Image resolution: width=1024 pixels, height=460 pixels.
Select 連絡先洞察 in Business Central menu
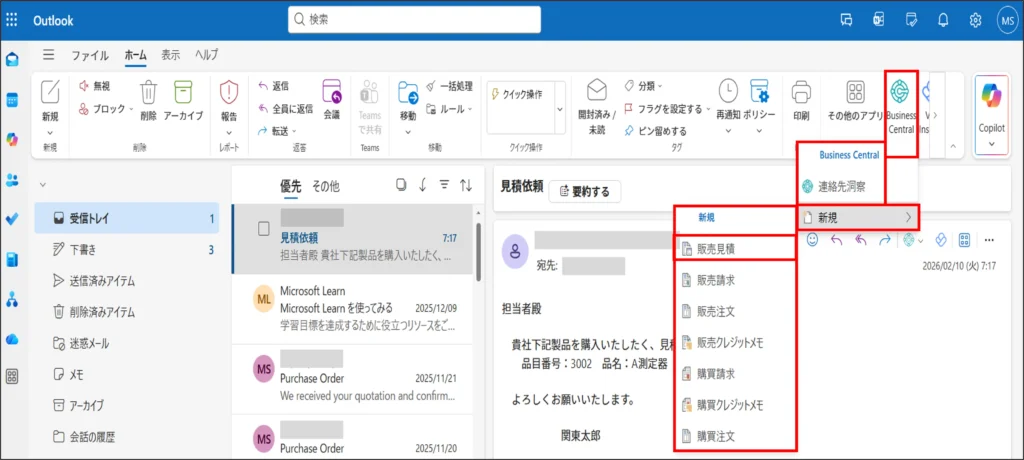pos(848,186)
